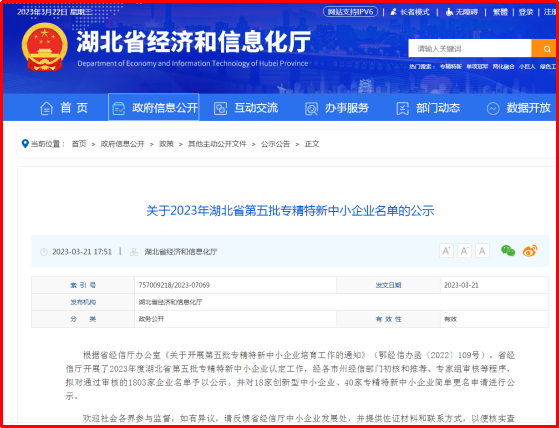Click the 登录 login link
Screen dimensions: 559x428
(x=525, y=12)
